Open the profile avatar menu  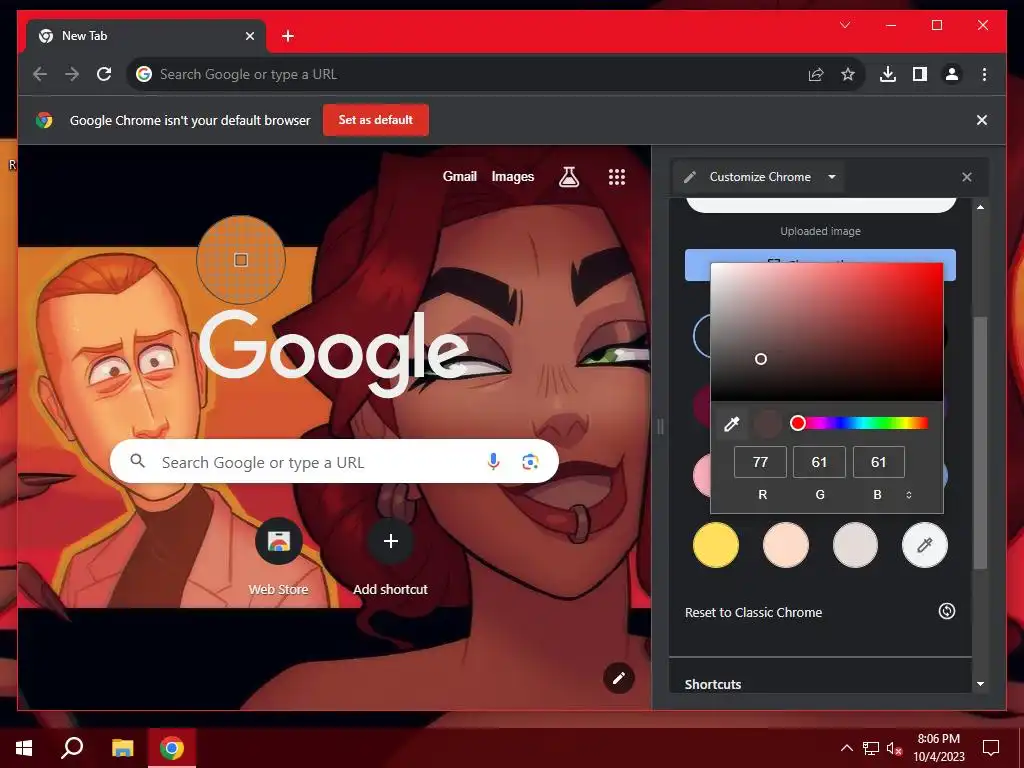(952, 74)
